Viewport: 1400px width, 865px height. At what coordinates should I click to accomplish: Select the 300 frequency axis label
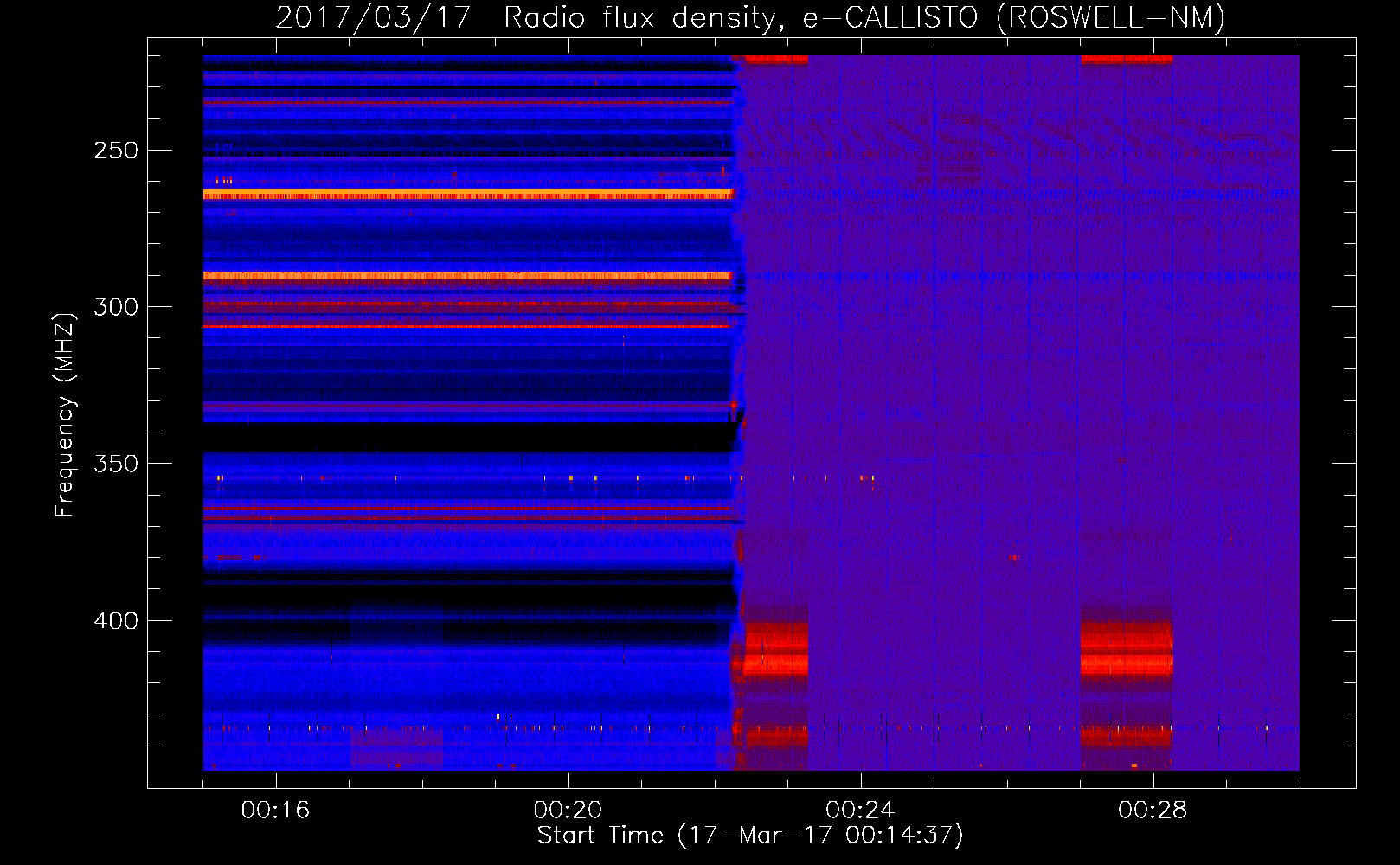pyautogui.click(x=116, y=307)
